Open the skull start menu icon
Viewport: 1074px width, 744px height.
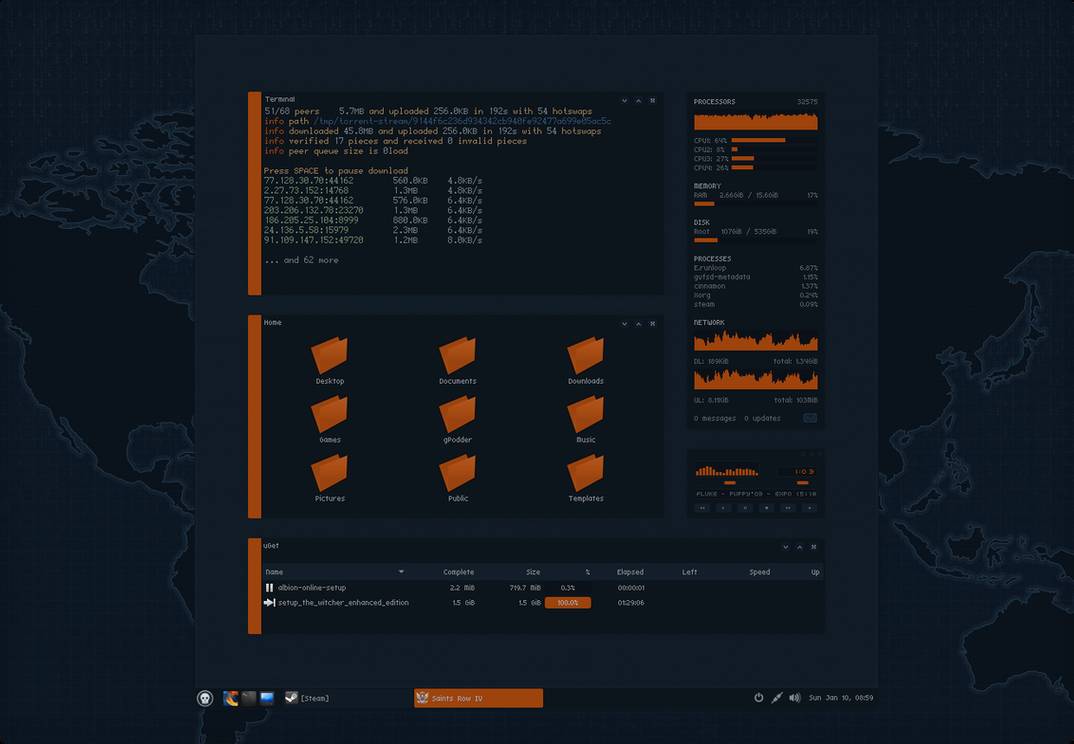[x=205, y=698]
